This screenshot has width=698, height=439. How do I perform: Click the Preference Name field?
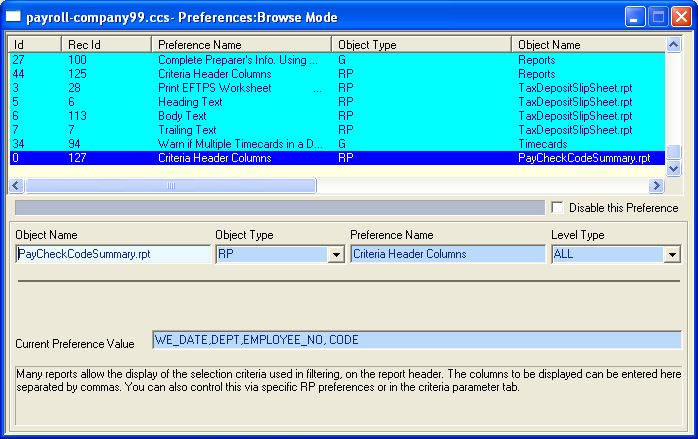coord(433,254)
